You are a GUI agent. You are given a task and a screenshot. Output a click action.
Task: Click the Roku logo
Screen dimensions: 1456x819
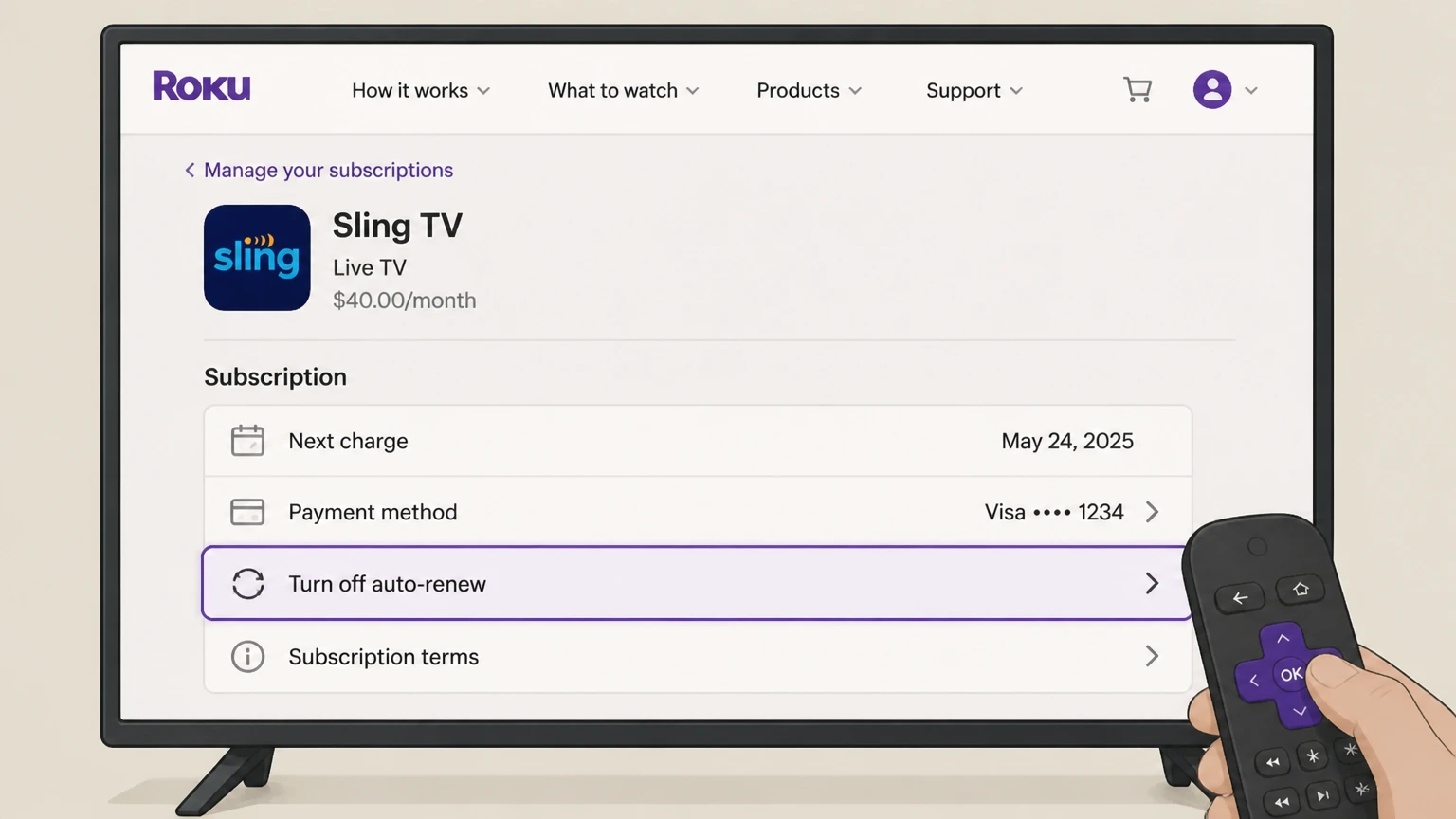tap(202, 86)
